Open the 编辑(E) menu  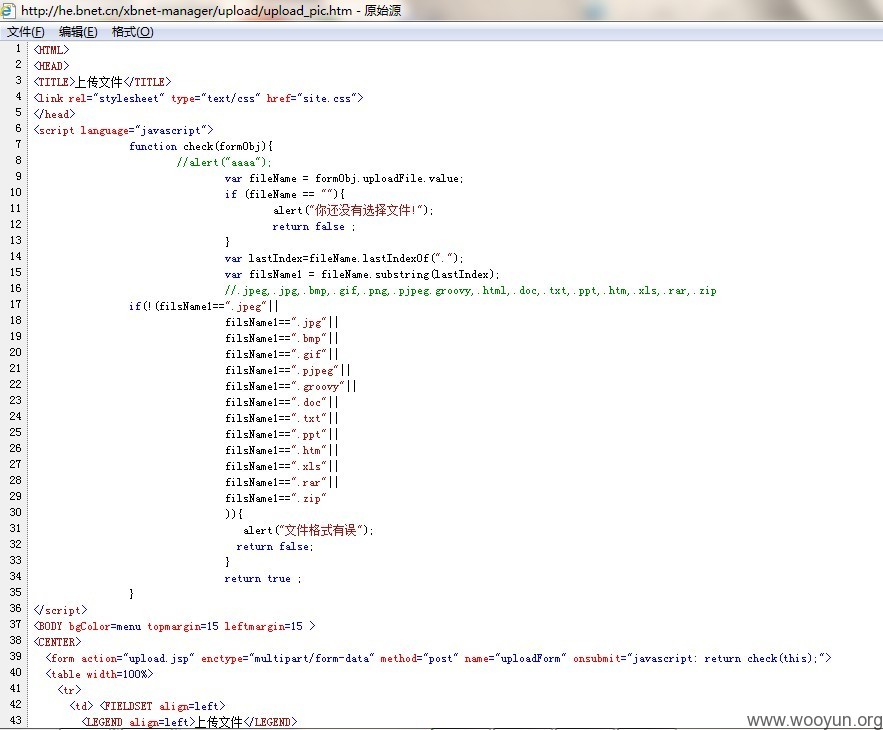(x=78, y=32)
